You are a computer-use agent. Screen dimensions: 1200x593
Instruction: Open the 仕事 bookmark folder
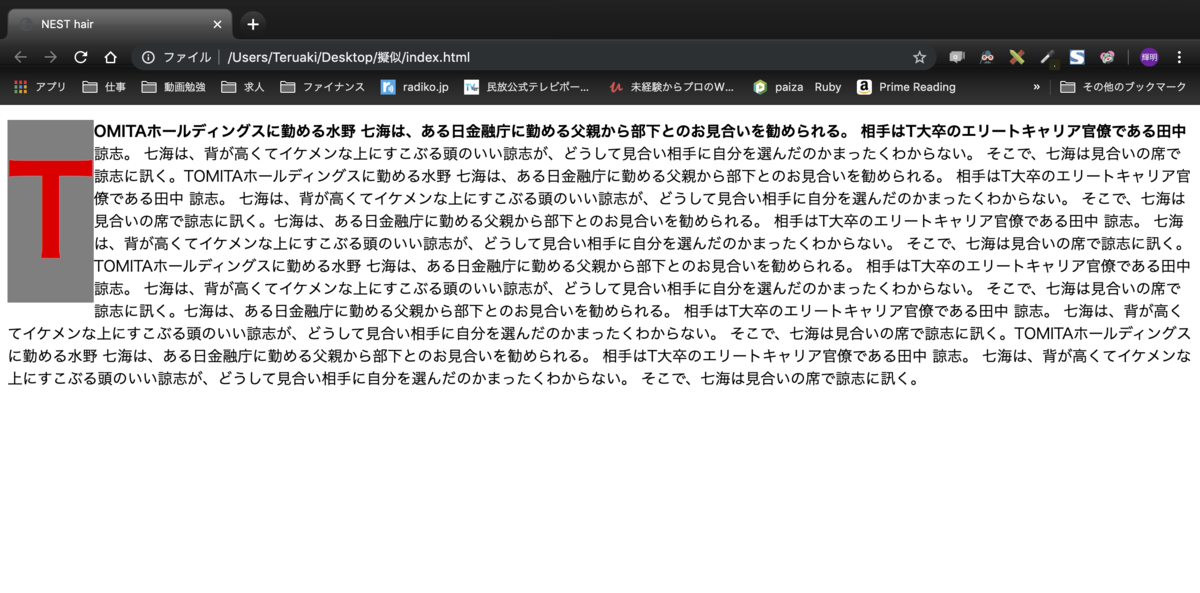104,87
